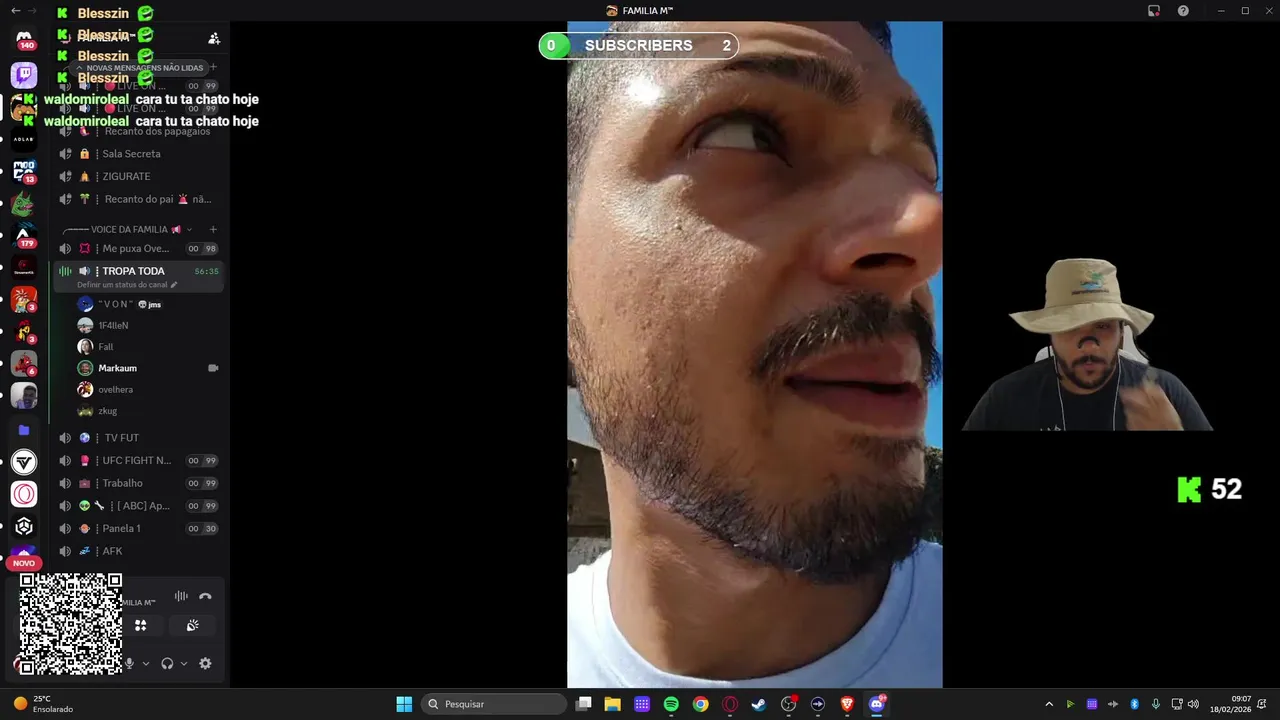Select TROPA TODA voice channel

(x=139, y=271)
